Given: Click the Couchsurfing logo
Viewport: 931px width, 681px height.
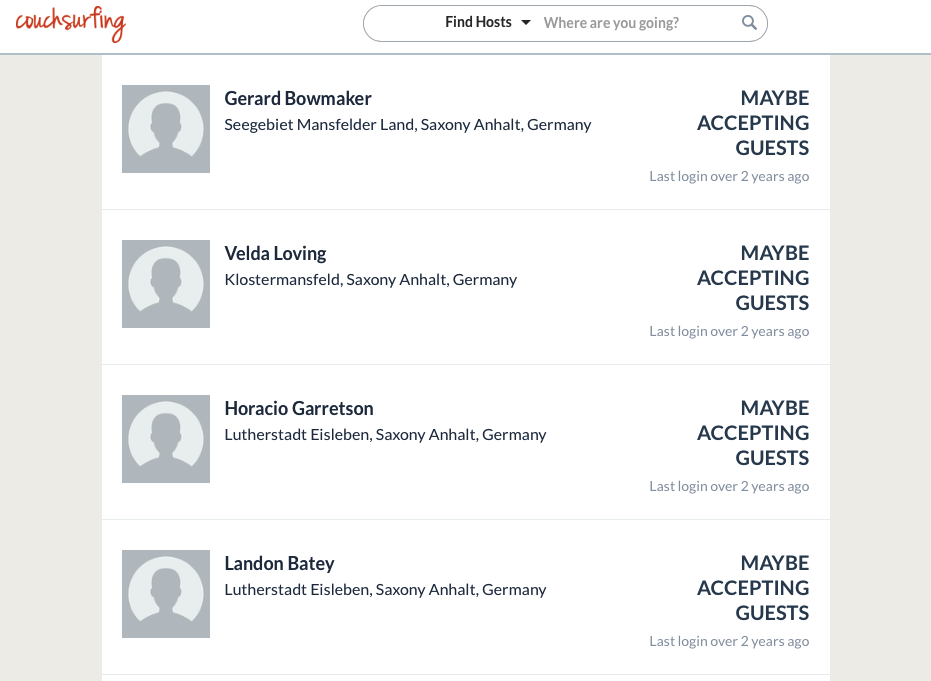Looking at the screenshot, I should pos(71,24).
